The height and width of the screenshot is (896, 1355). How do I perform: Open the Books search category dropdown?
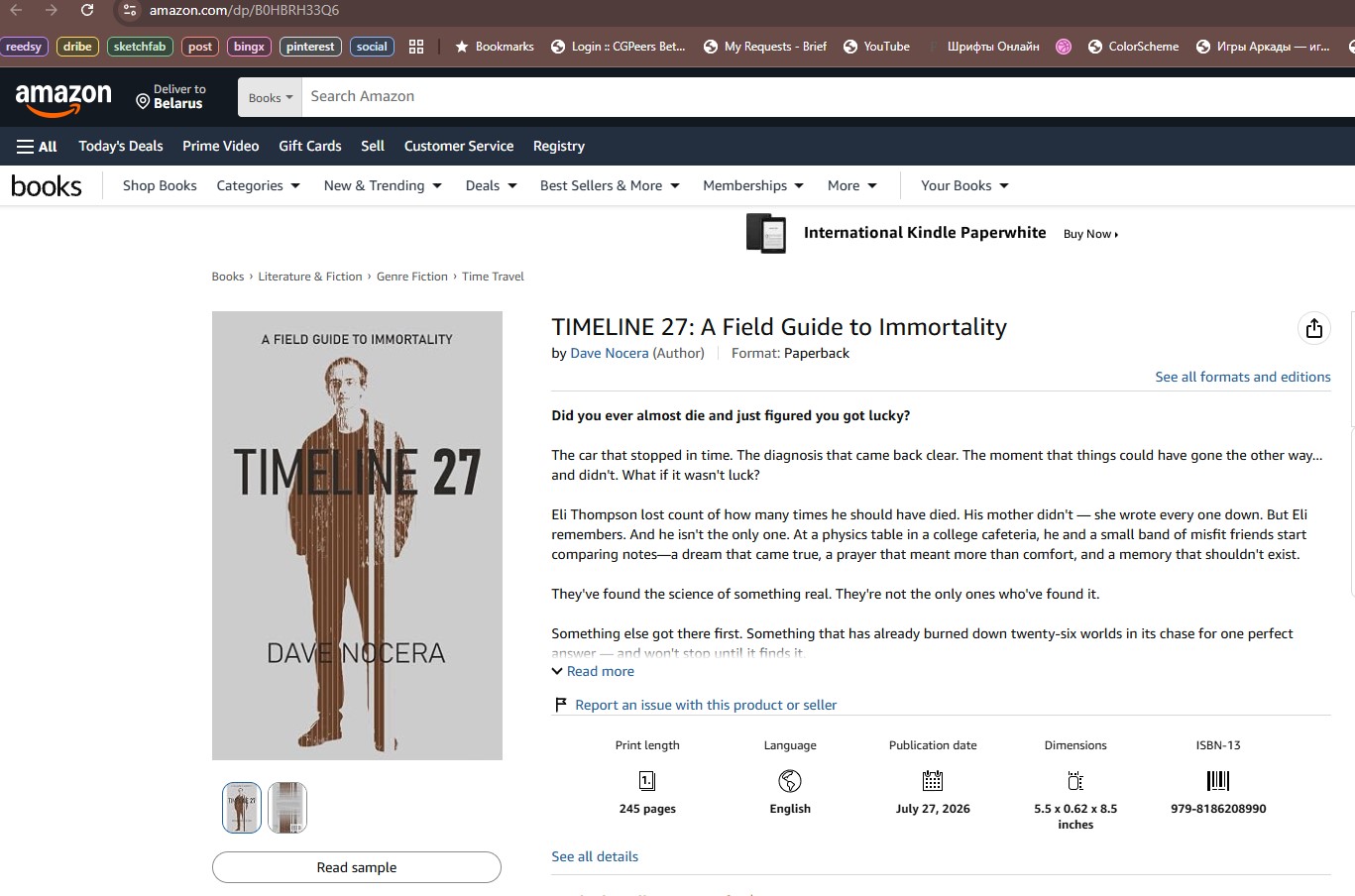(x=270, y=97)
